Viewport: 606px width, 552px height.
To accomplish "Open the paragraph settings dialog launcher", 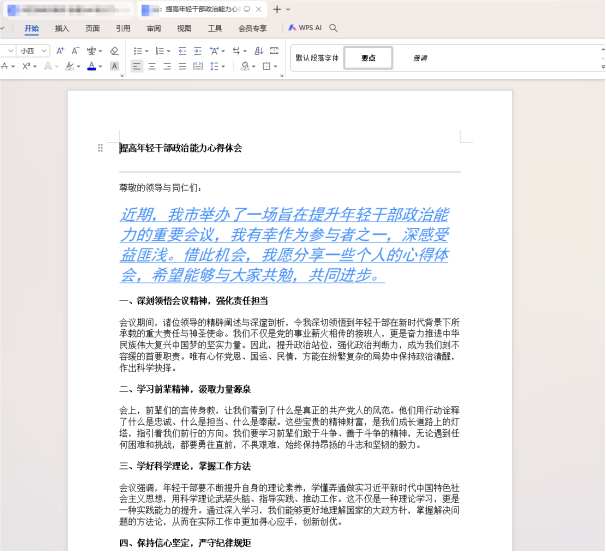I will 282,75.
